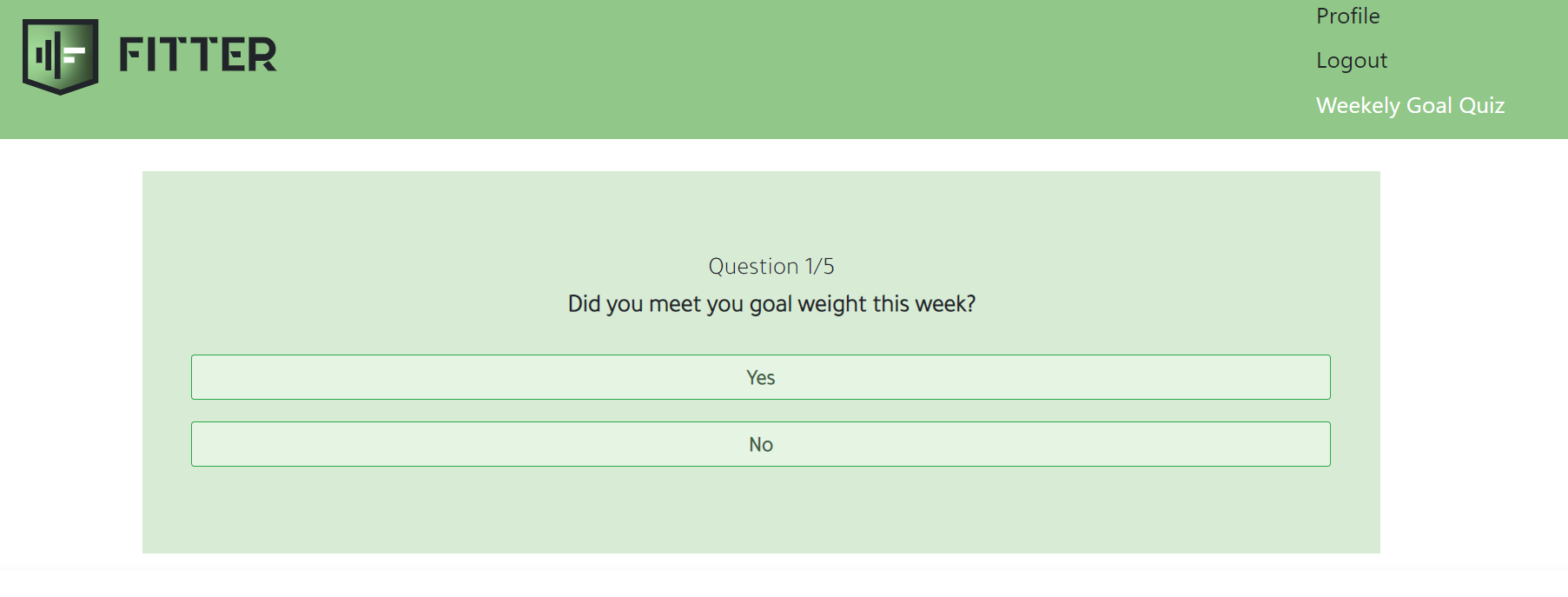Viewport: 1568px width, 597px height.
Task: Answer Yes to the goal weight question
Action: tap(760, 377)
